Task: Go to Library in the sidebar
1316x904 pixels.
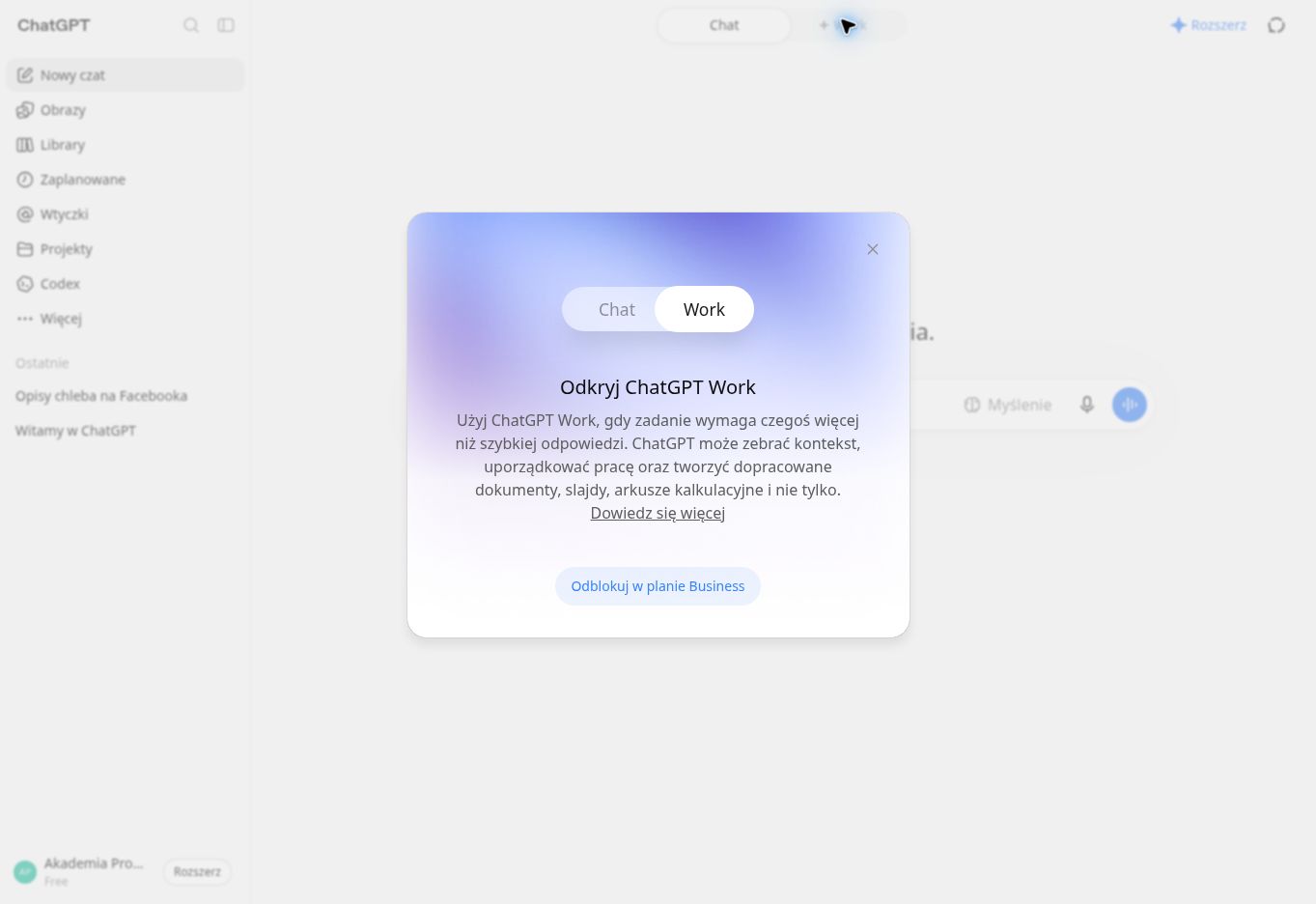Action: (x=126, y=145)
